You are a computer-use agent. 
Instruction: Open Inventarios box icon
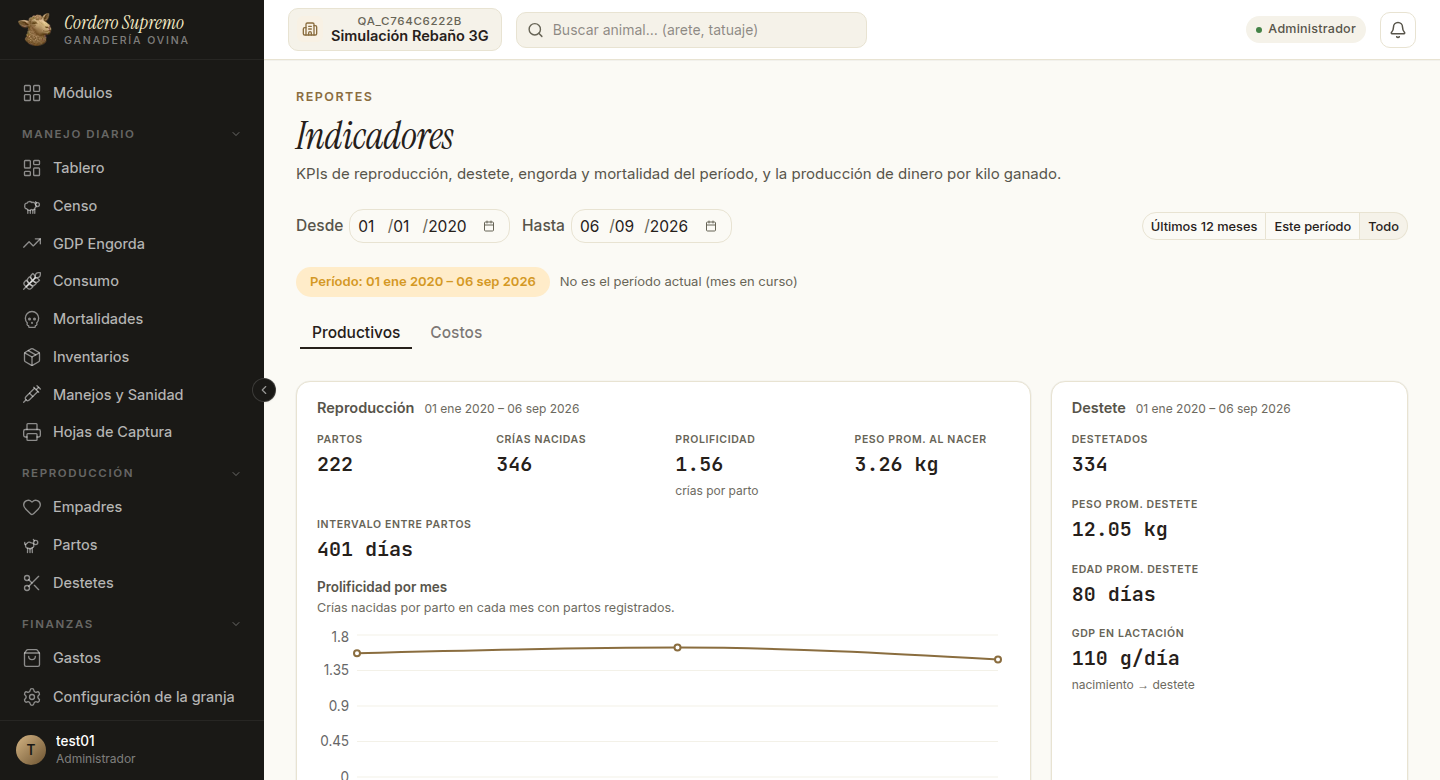tap(32, 357)
